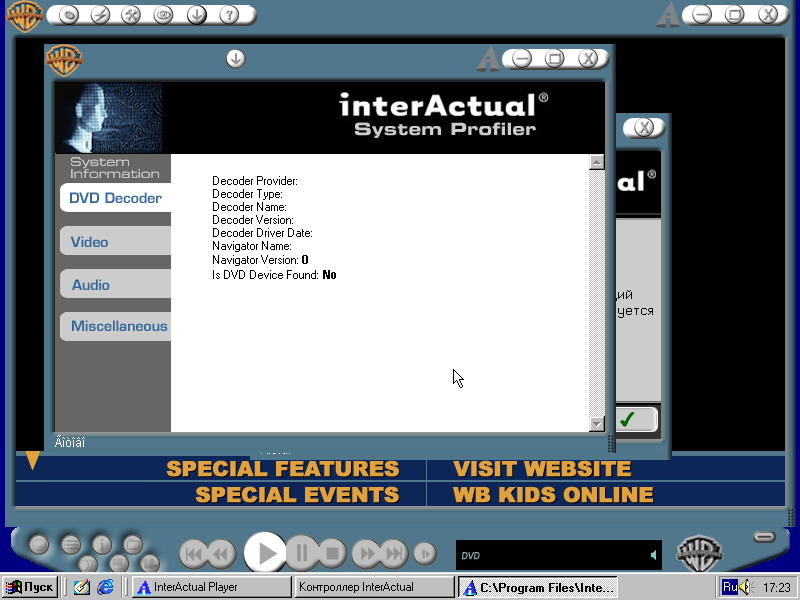Click 'Decoder Provider:' label
The width and height of the screenshot is (800, 600).
(x=255, y=181)
